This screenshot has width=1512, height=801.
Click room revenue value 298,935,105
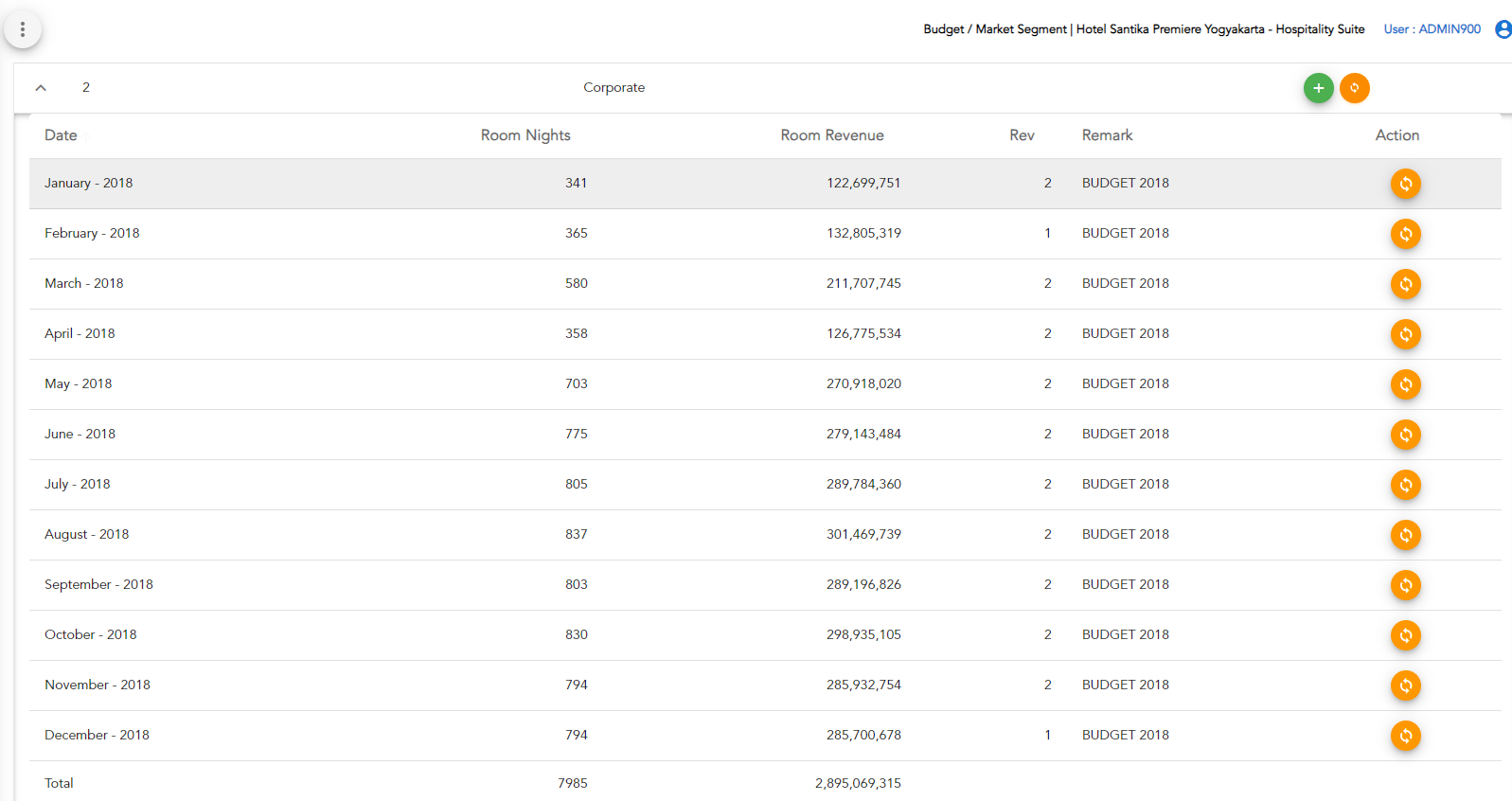click(x=863, y=634)
